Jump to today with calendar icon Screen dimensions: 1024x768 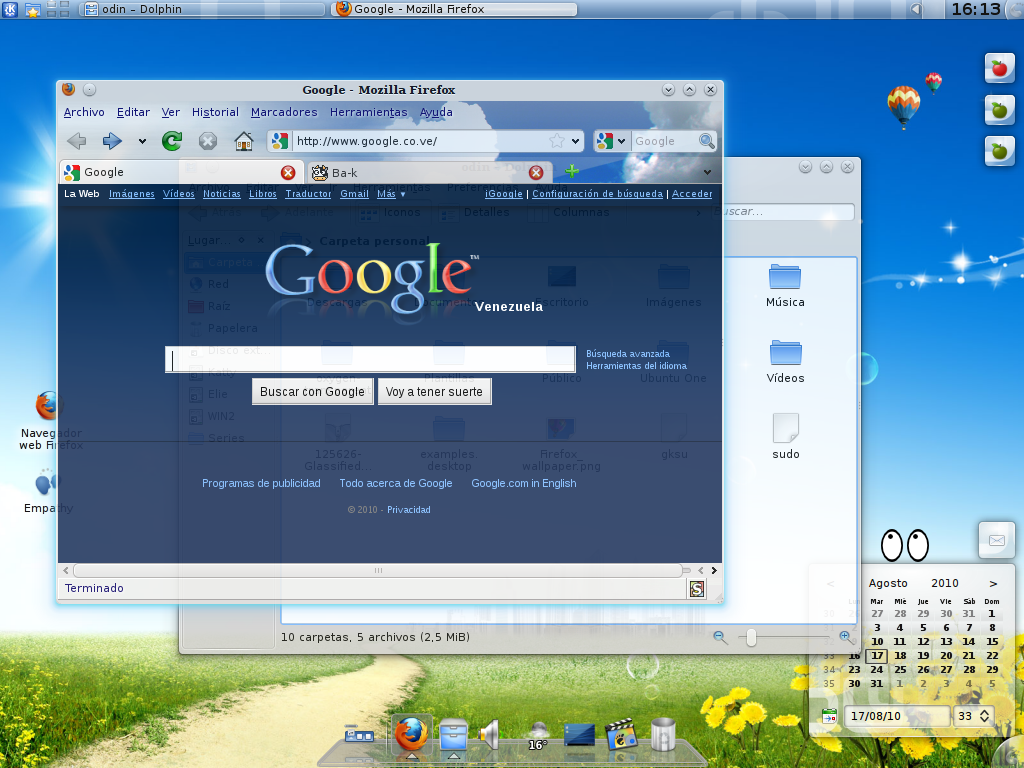(829, 716)
